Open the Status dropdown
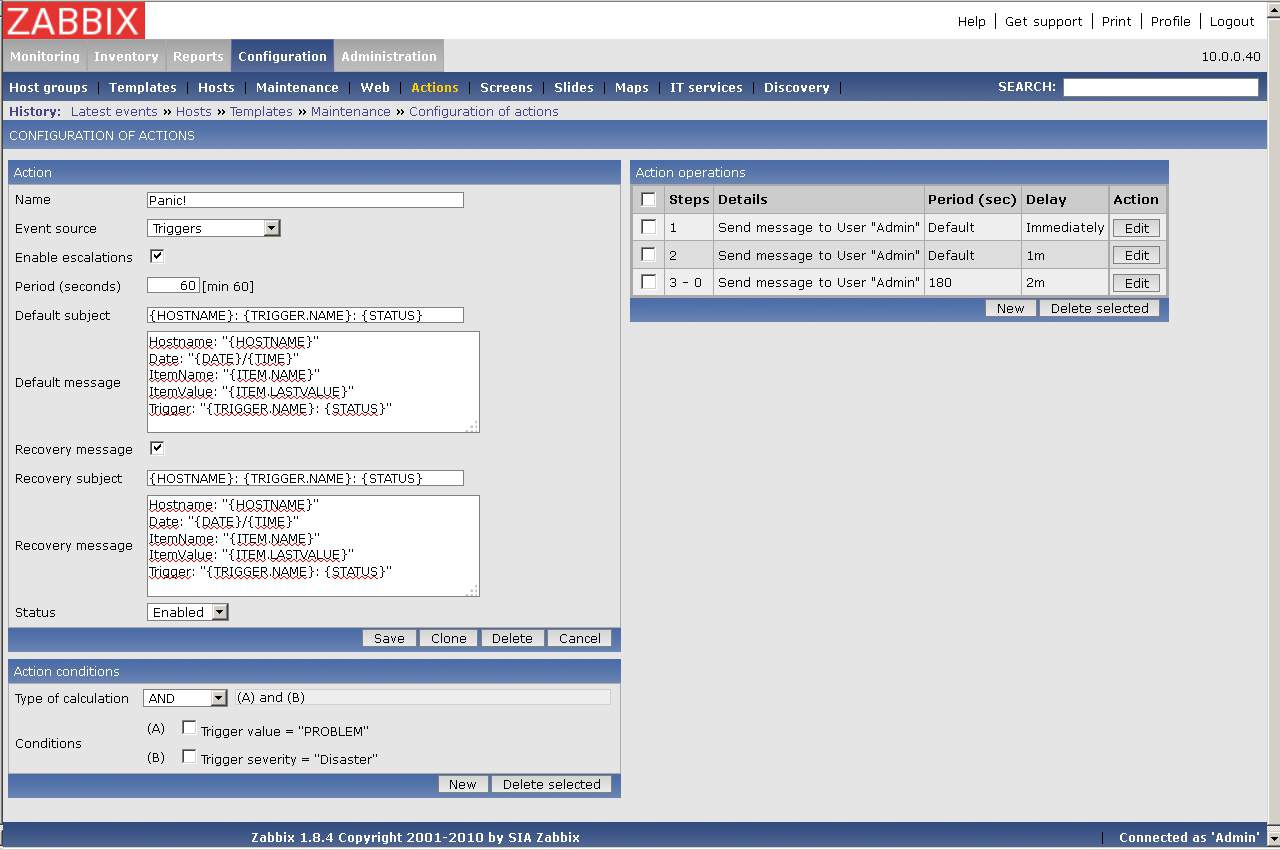1280x850 pixels. 188,612
